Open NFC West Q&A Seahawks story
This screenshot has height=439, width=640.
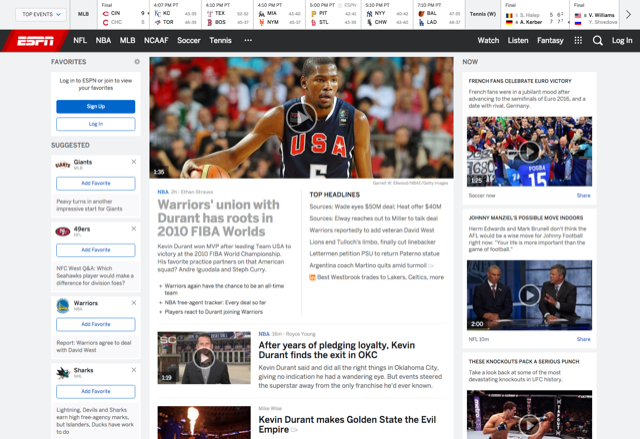[x=95, y=276]
